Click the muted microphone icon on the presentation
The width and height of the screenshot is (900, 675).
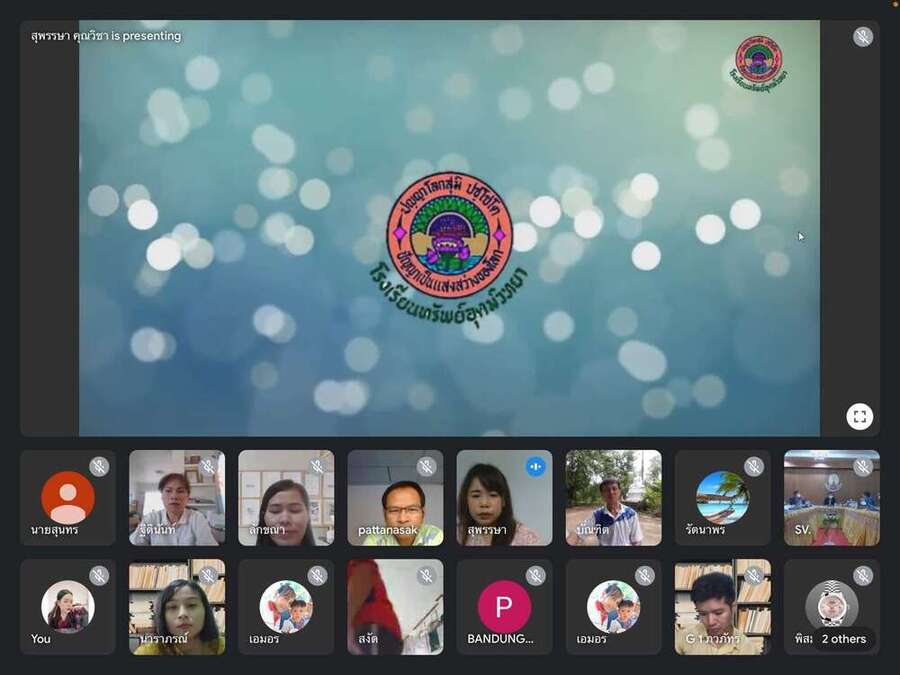point(862,37)
